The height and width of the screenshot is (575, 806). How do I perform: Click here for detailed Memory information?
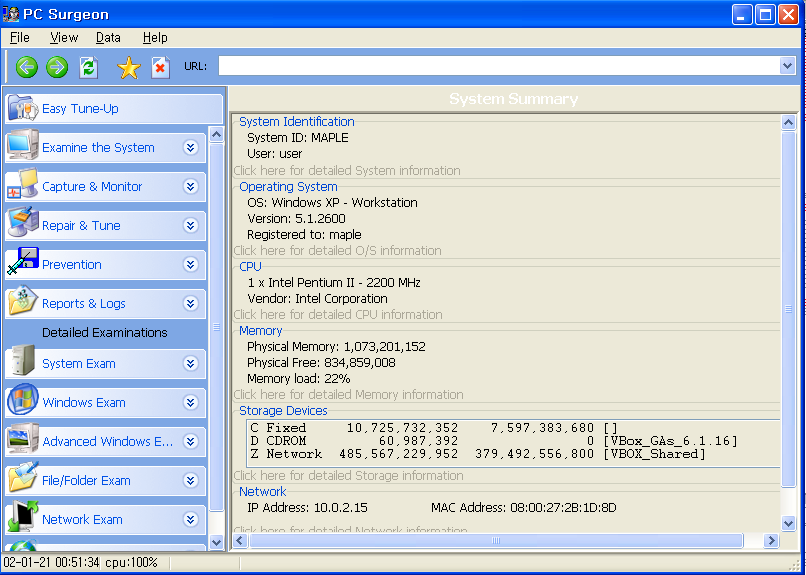pos(348,395)
